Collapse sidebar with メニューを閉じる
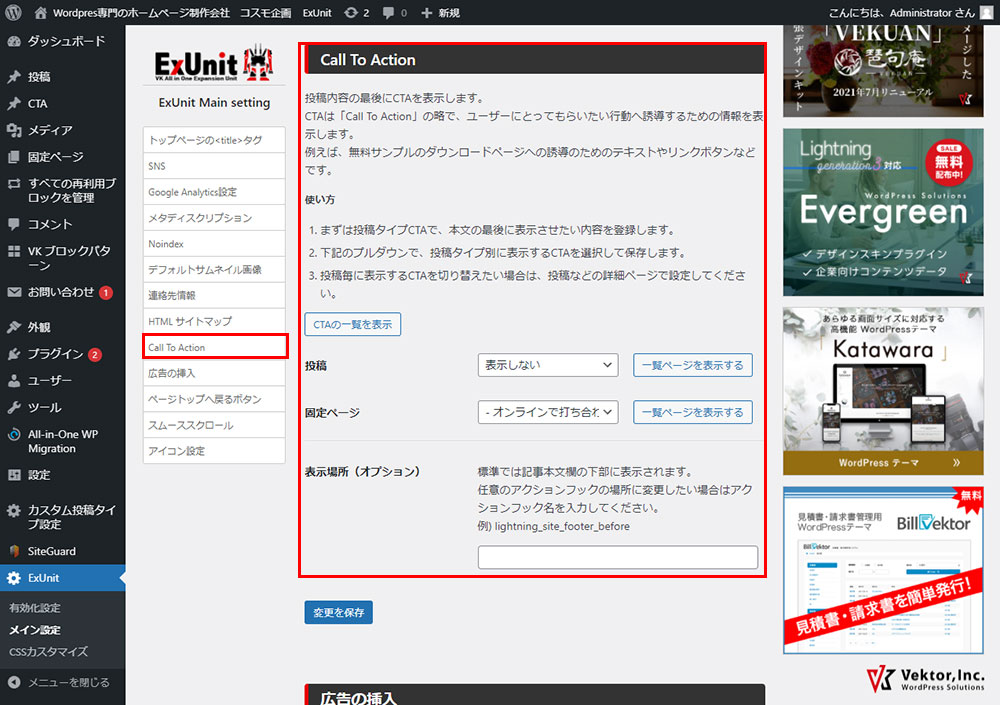1000x705 pixels. (68, 683)
